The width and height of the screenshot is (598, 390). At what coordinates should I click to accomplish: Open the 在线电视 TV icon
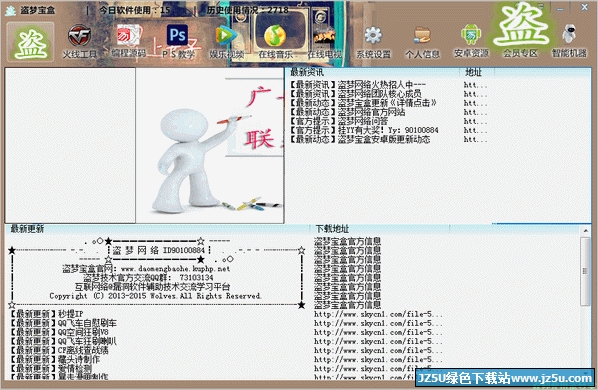[x=325, y=42]
